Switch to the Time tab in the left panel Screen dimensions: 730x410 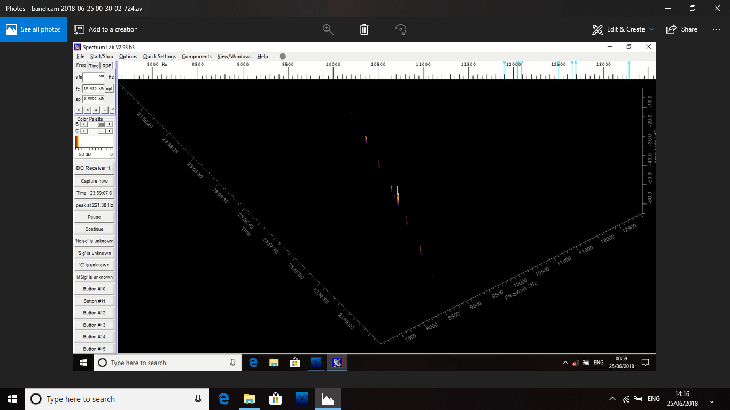93,65
